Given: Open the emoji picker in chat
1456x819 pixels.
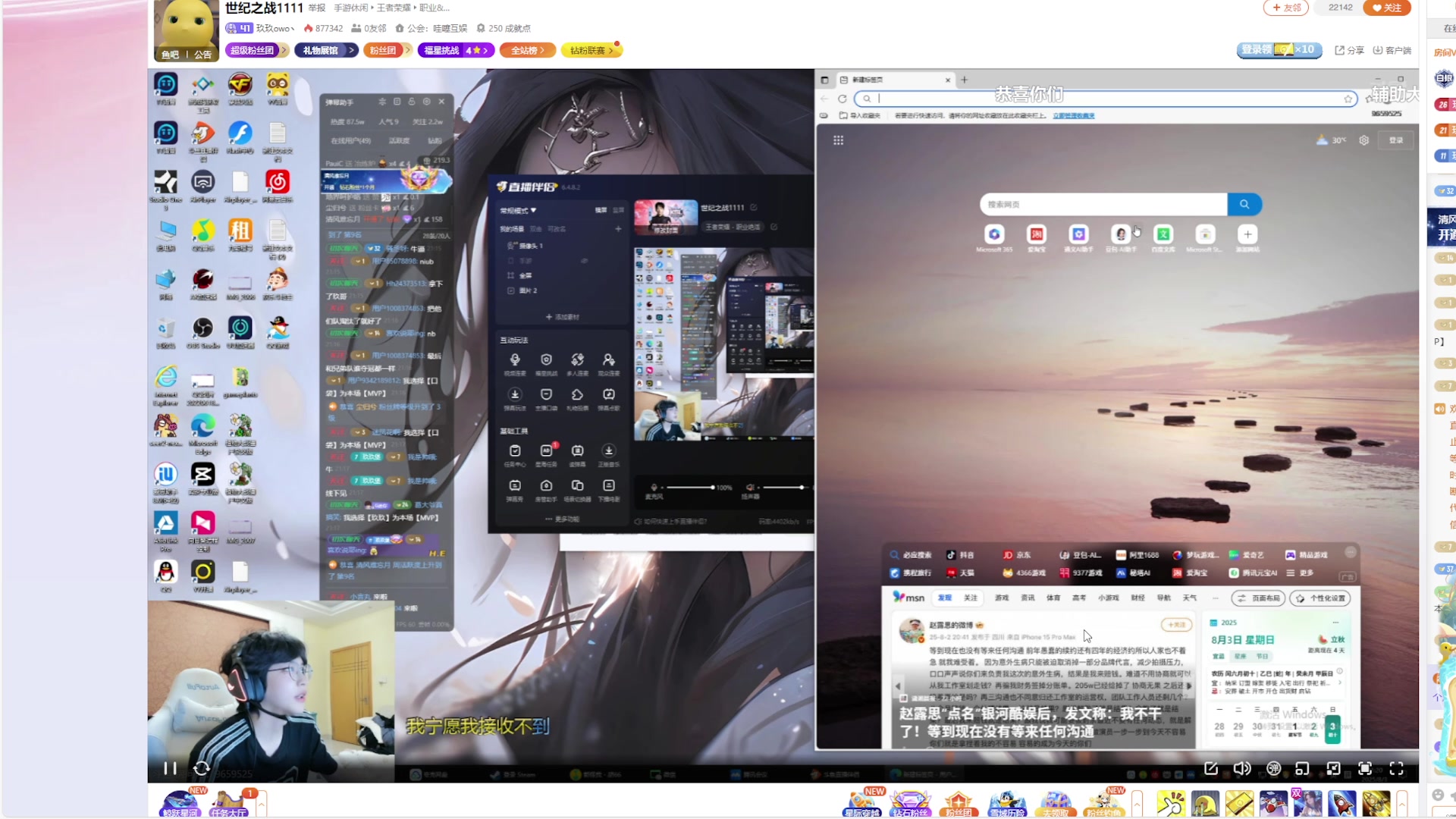Looking at the screenshot, I should 1438,794.
